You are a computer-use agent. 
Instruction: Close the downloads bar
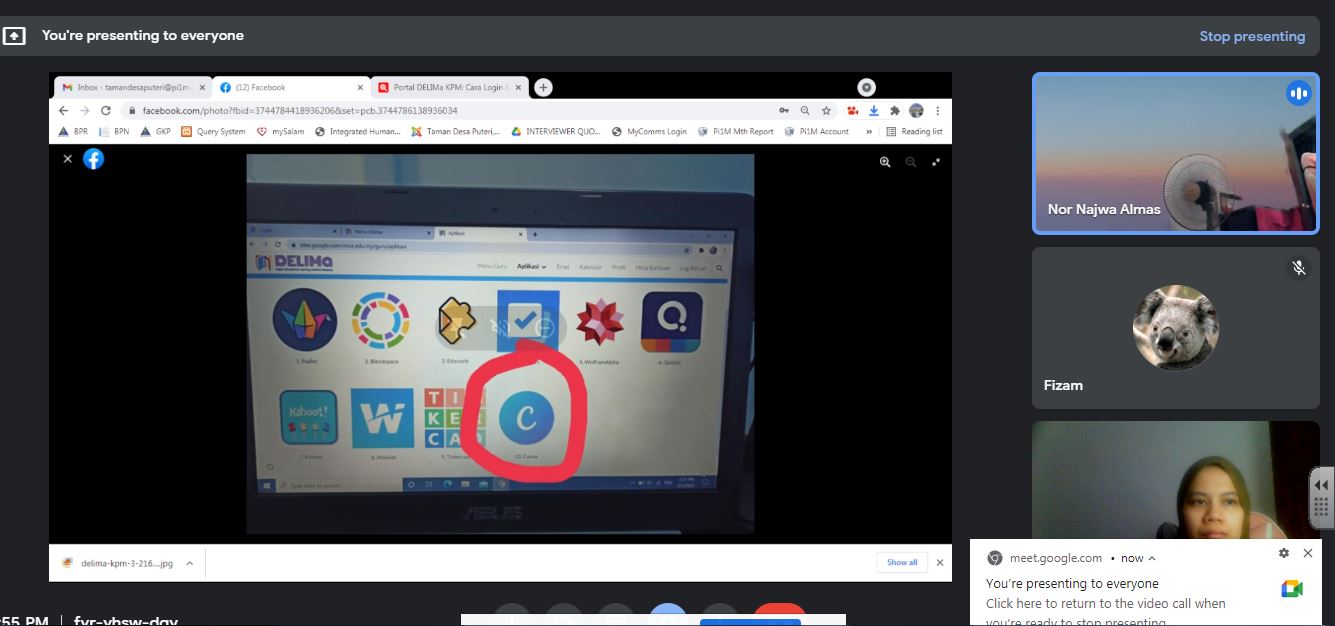coord(939,562)
